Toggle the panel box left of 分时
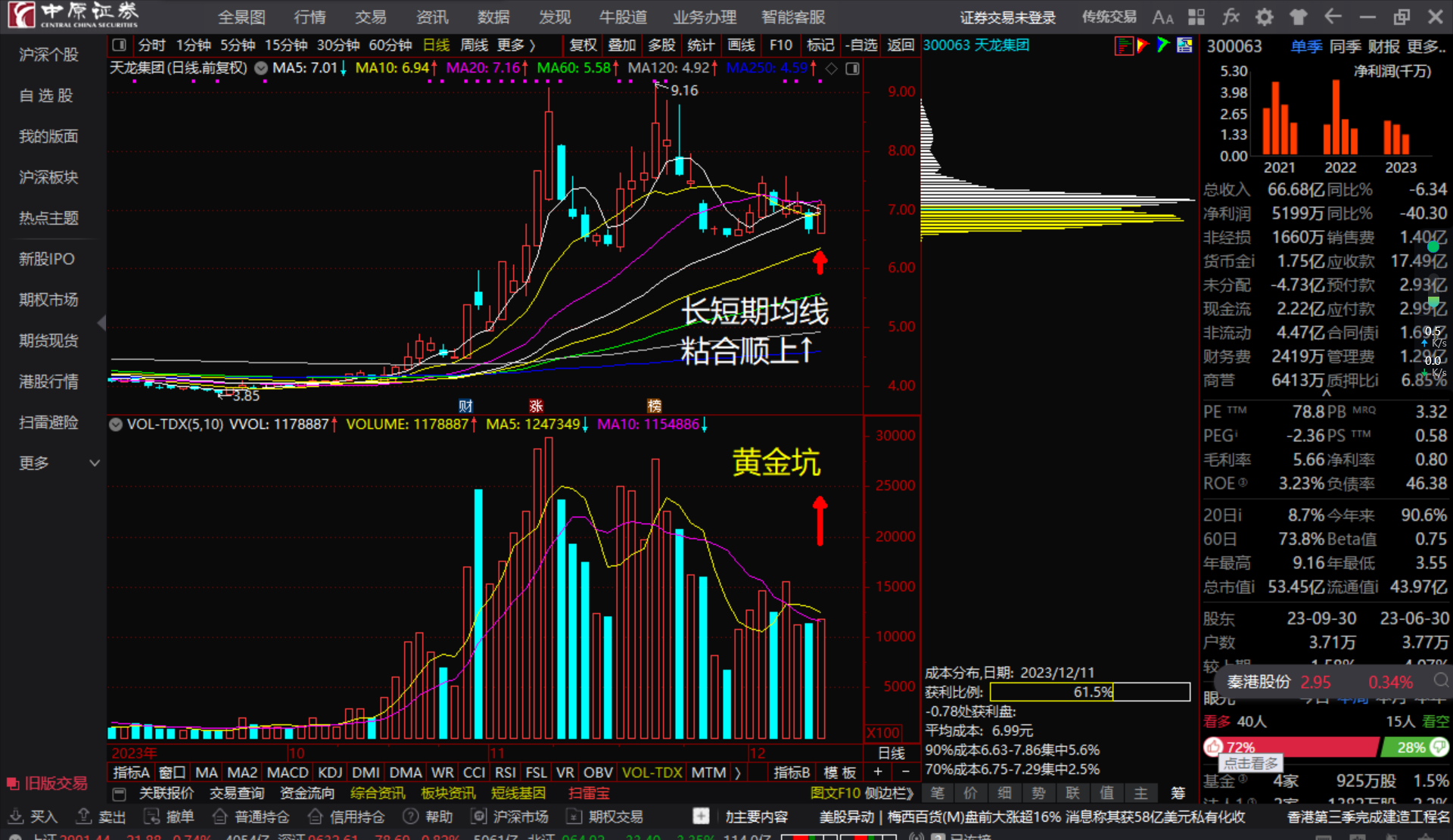1453x840 pixels. tap(120, 45)
